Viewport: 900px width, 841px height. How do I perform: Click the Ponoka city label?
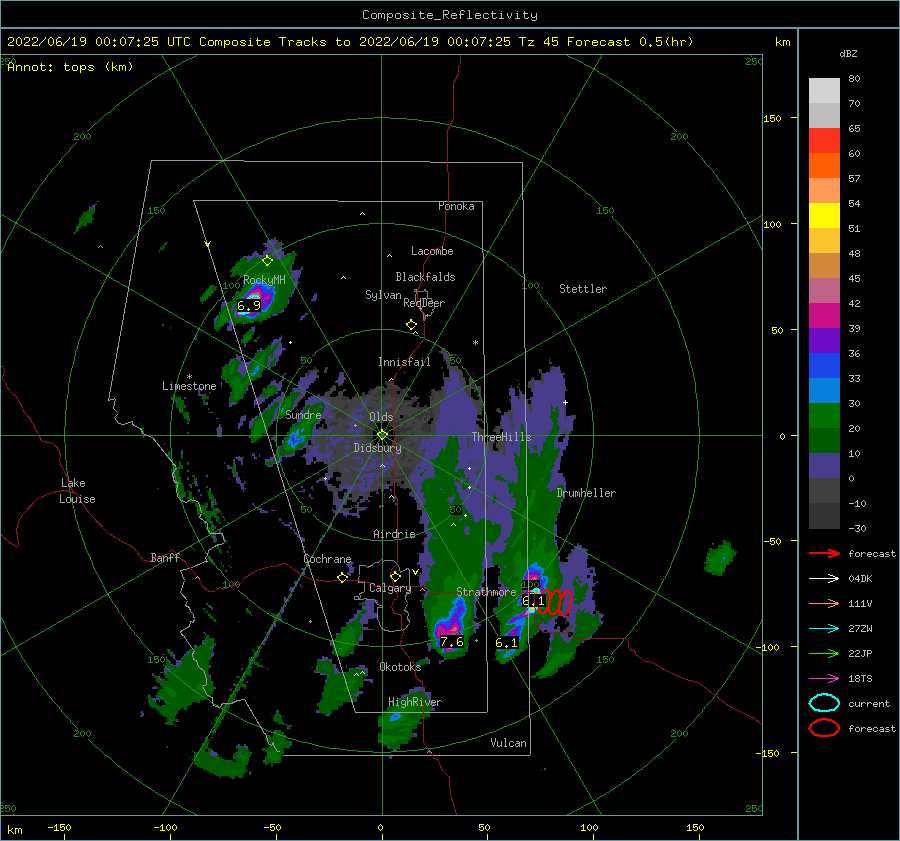pyautogui.click(x=456, y=206)
